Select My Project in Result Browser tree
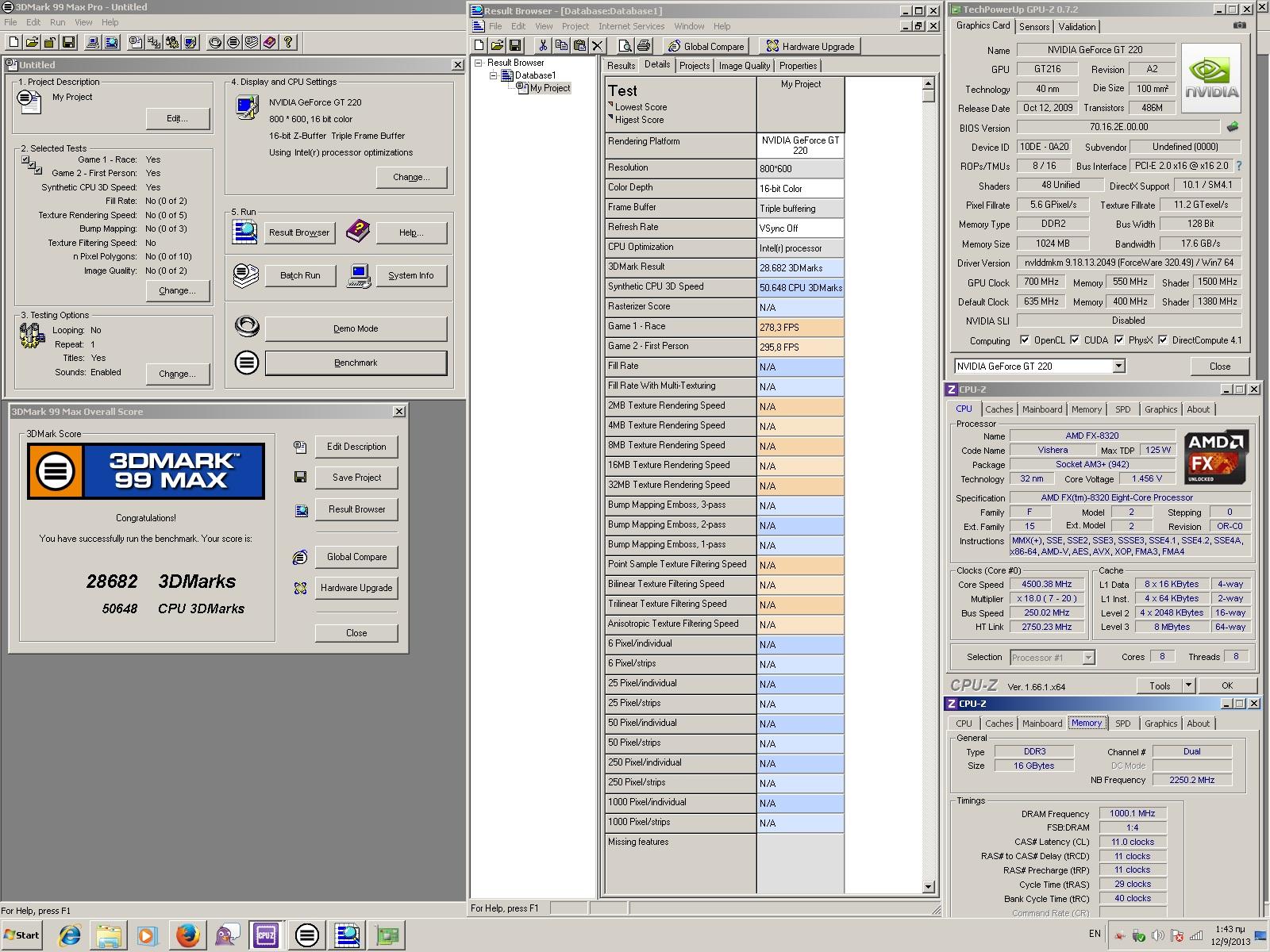The width and height of the screenshot is (1270, 952). coord(550,88)
